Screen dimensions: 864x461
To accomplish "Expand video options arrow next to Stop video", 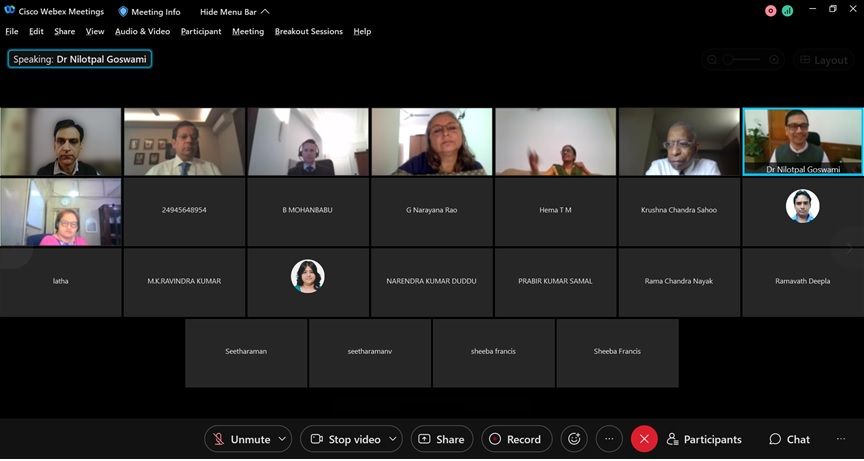I will point(393,439).
